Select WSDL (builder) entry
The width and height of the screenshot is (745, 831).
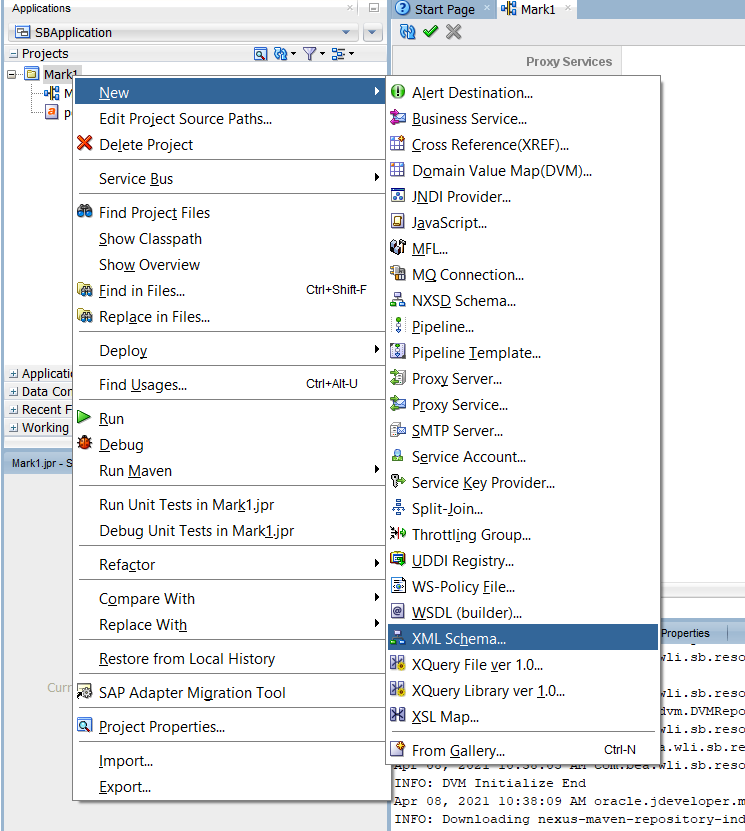click(x=467, y=612)
